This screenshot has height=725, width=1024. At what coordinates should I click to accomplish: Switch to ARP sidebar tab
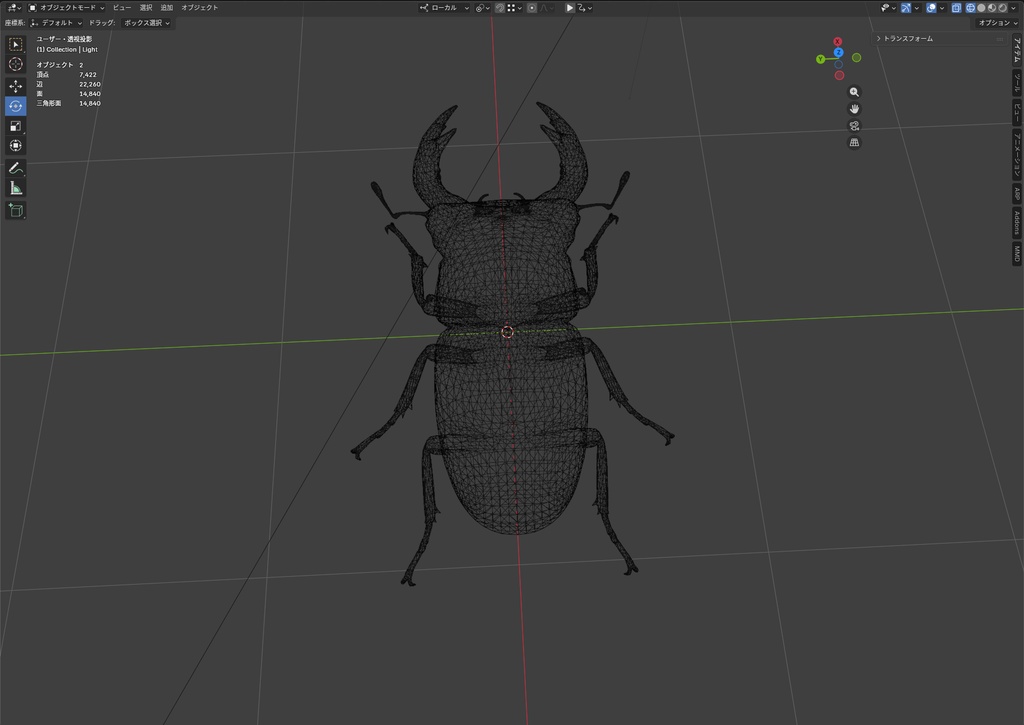pyautogui.click(x=1017, y=193)
